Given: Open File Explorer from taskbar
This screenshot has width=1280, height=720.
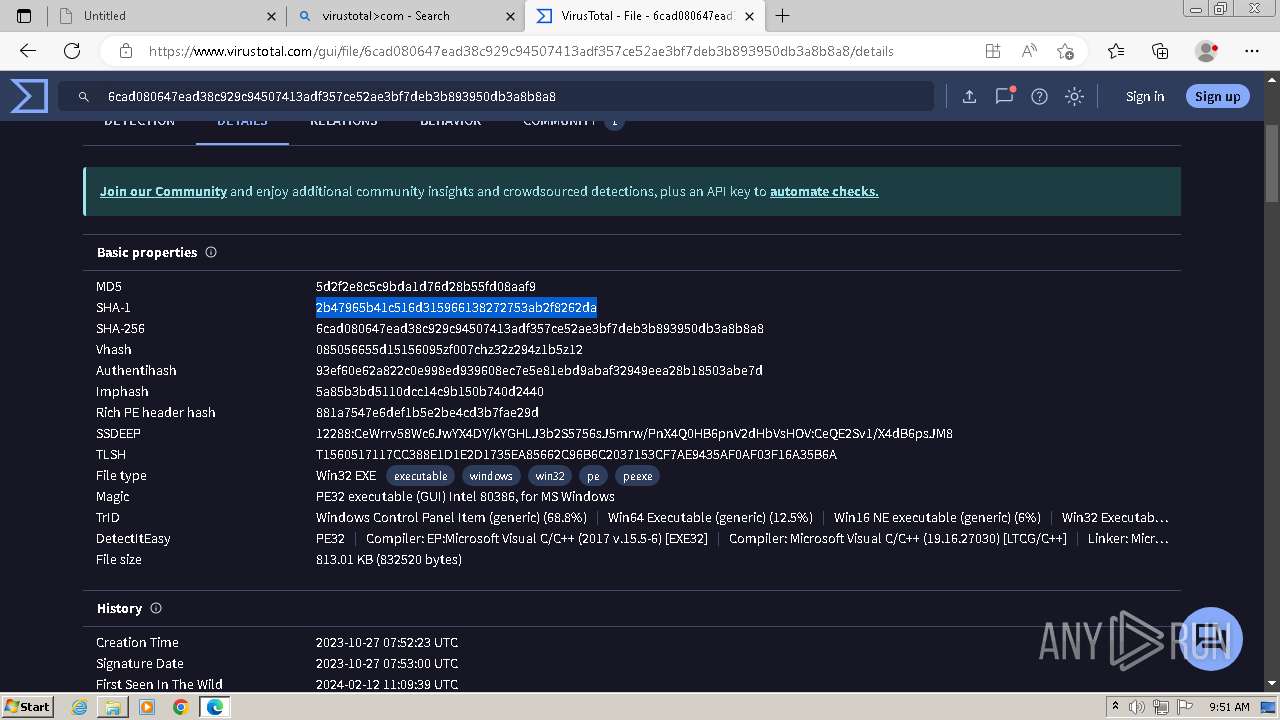Looking at the screenshot, I should click(x=113, y=707).
